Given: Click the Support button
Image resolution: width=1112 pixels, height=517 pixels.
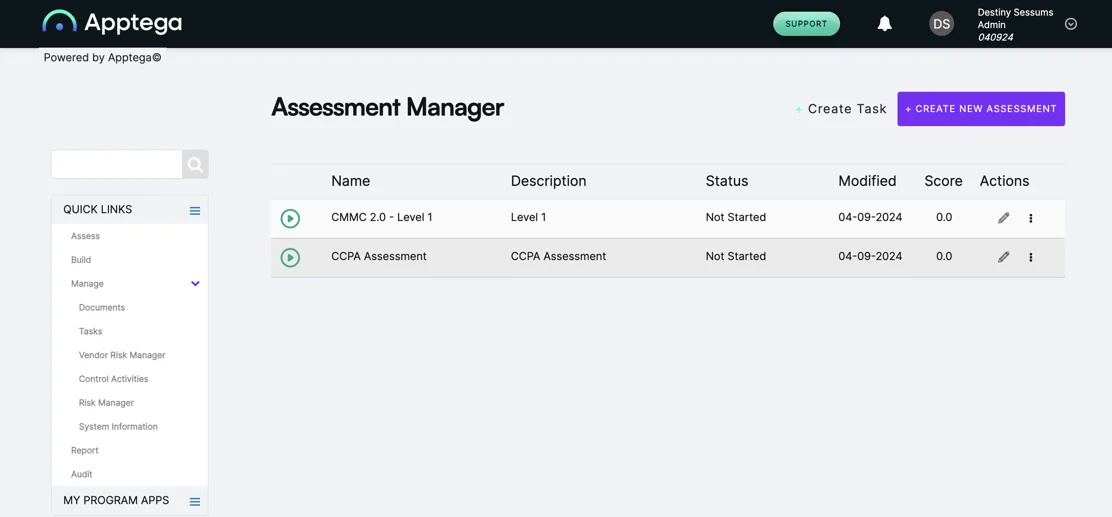Looking at the screenshot, I should pos(806,23).
